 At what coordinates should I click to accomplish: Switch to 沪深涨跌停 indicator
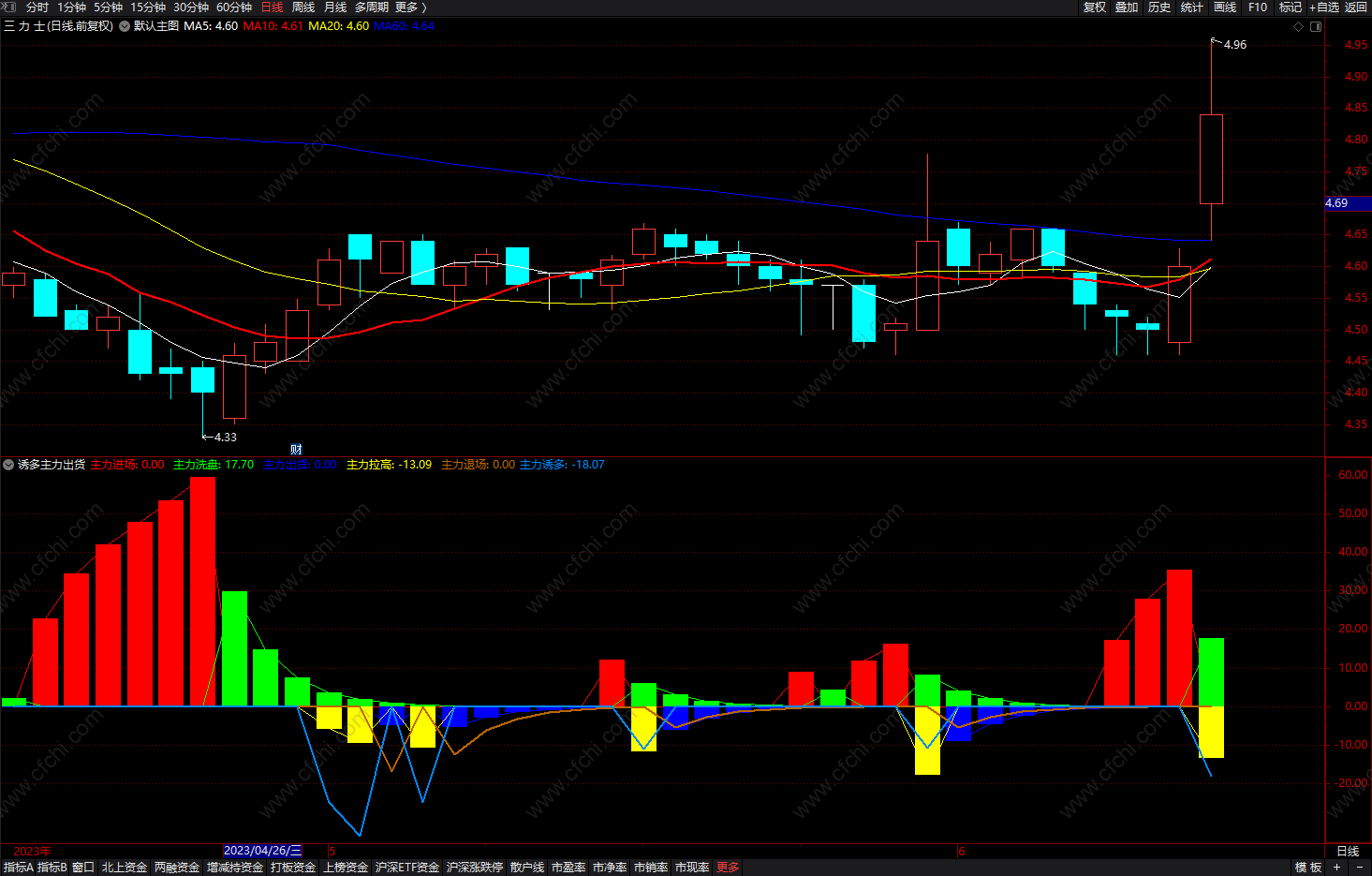click(475, 868)
